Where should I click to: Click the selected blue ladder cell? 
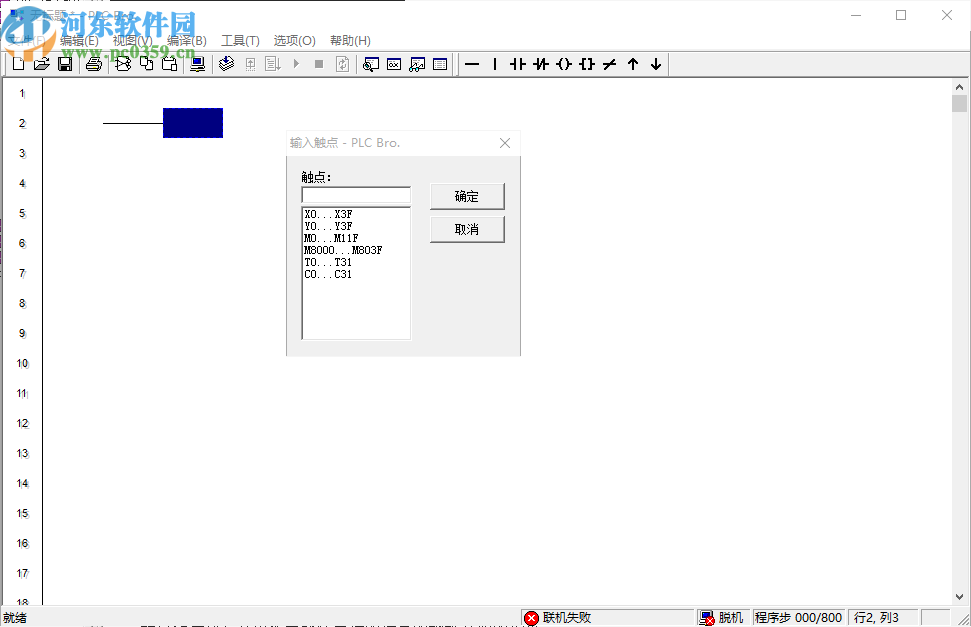click(193, 123)
